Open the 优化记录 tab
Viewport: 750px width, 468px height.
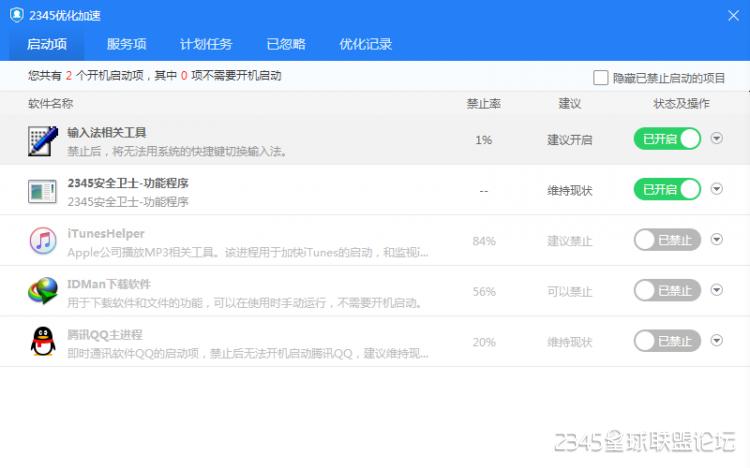click(x=365, y=44)
